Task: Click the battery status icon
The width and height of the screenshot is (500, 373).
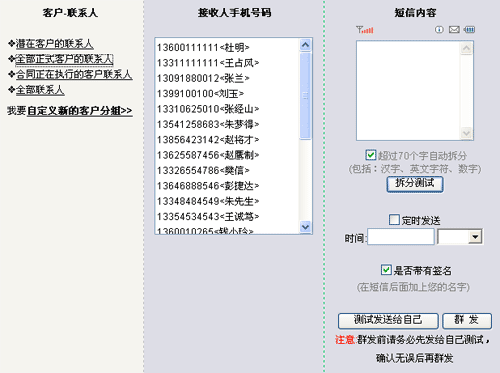Action: pos(469,30)
